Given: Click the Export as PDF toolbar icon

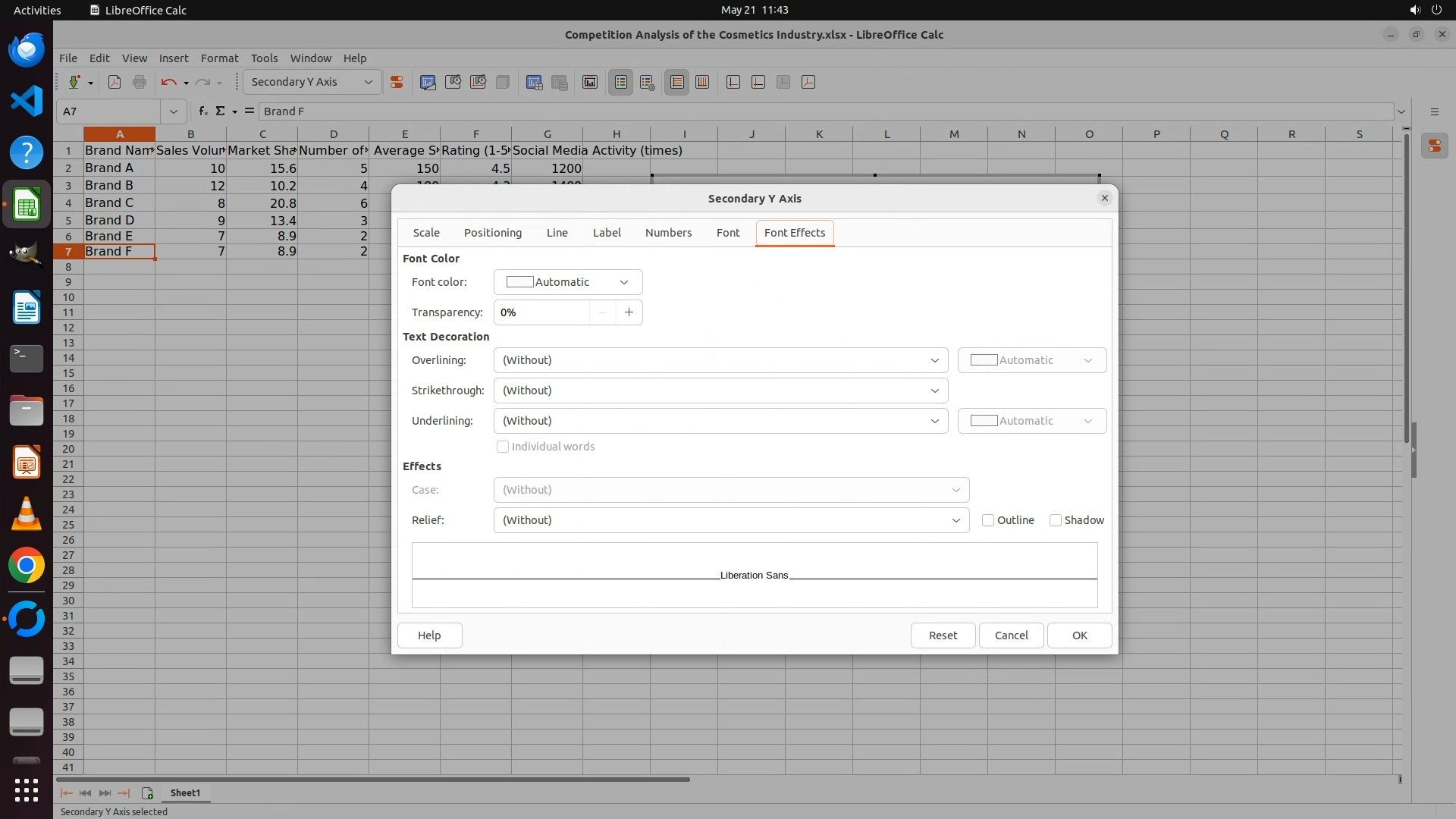Looking at the screenshot, I should pos(115,82).
